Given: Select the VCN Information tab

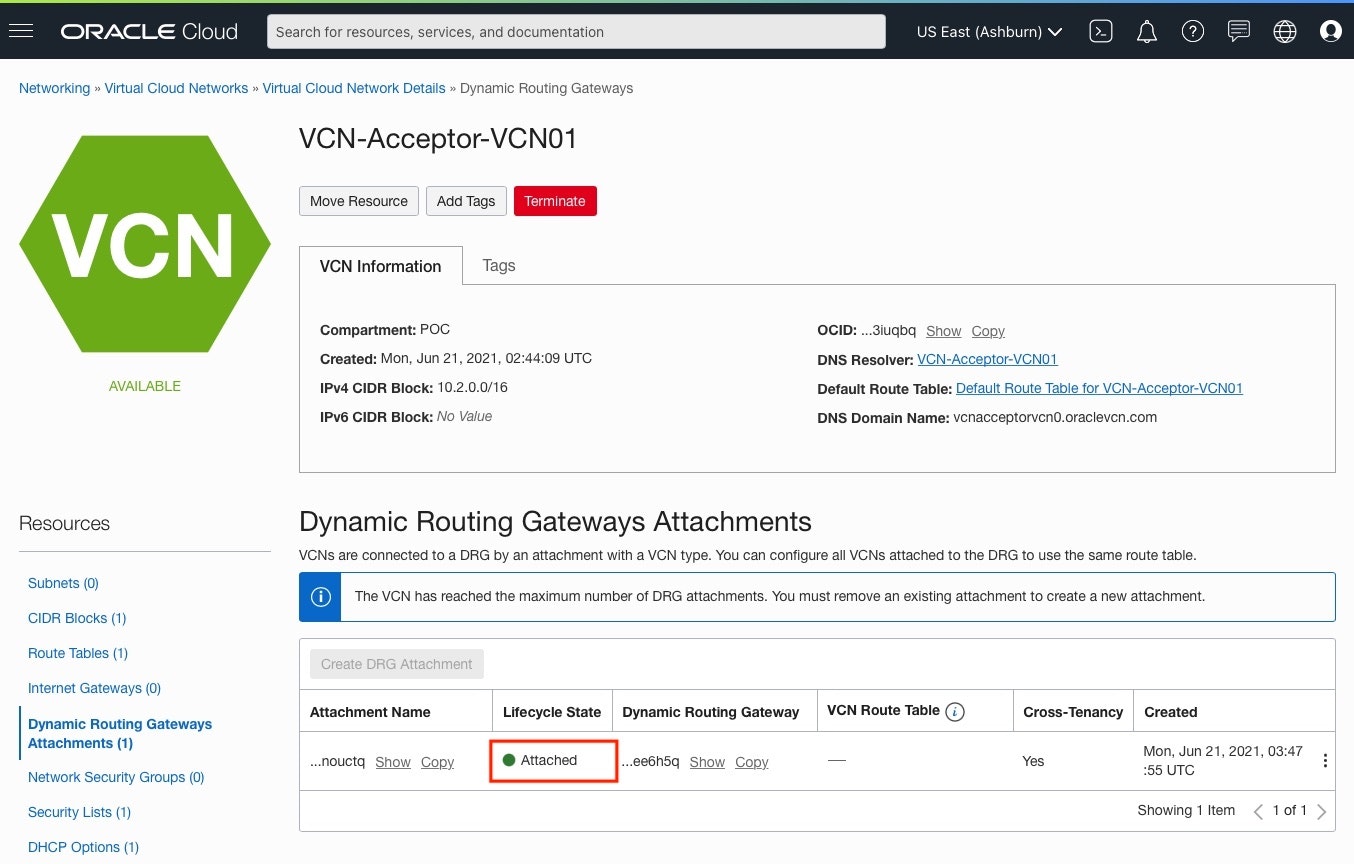Looking at the screenshot, I should click(381, 266).
